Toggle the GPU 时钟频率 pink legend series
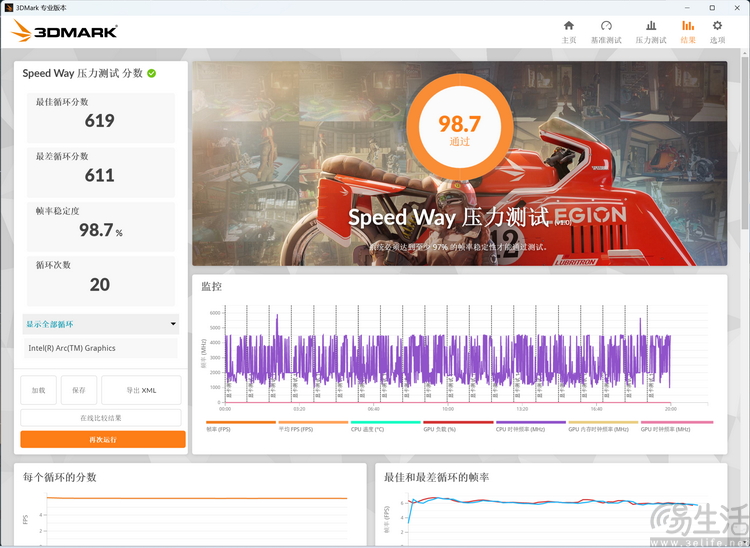 tap(676, 426)
